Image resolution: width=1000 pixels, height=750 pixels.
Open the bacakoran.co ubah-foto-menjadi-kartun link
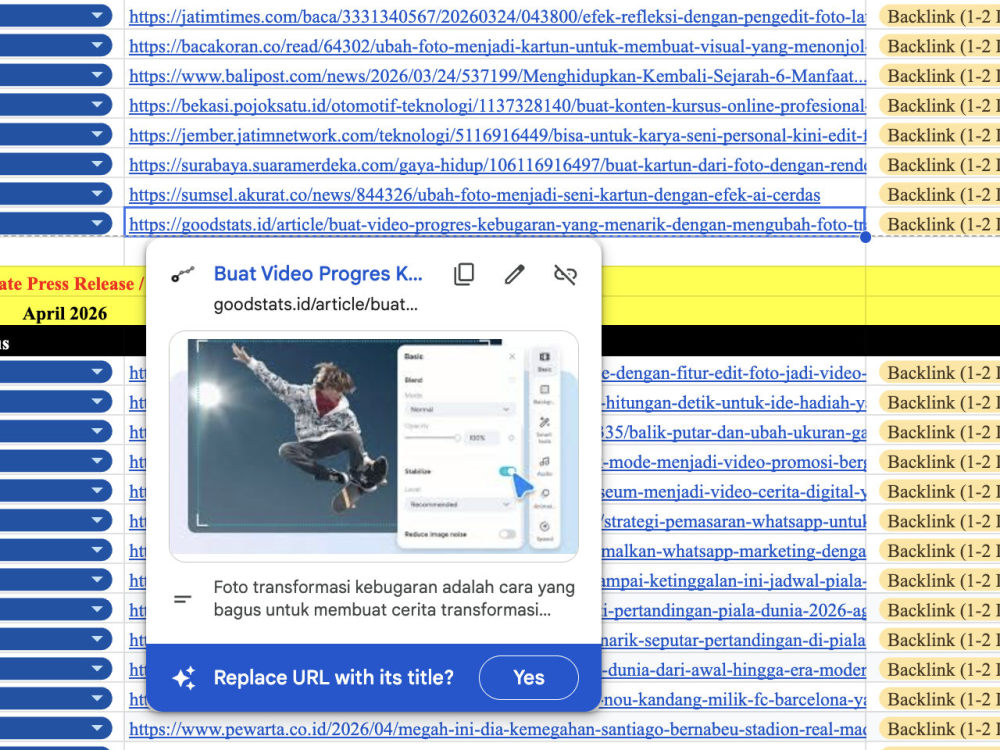point(497,47)
